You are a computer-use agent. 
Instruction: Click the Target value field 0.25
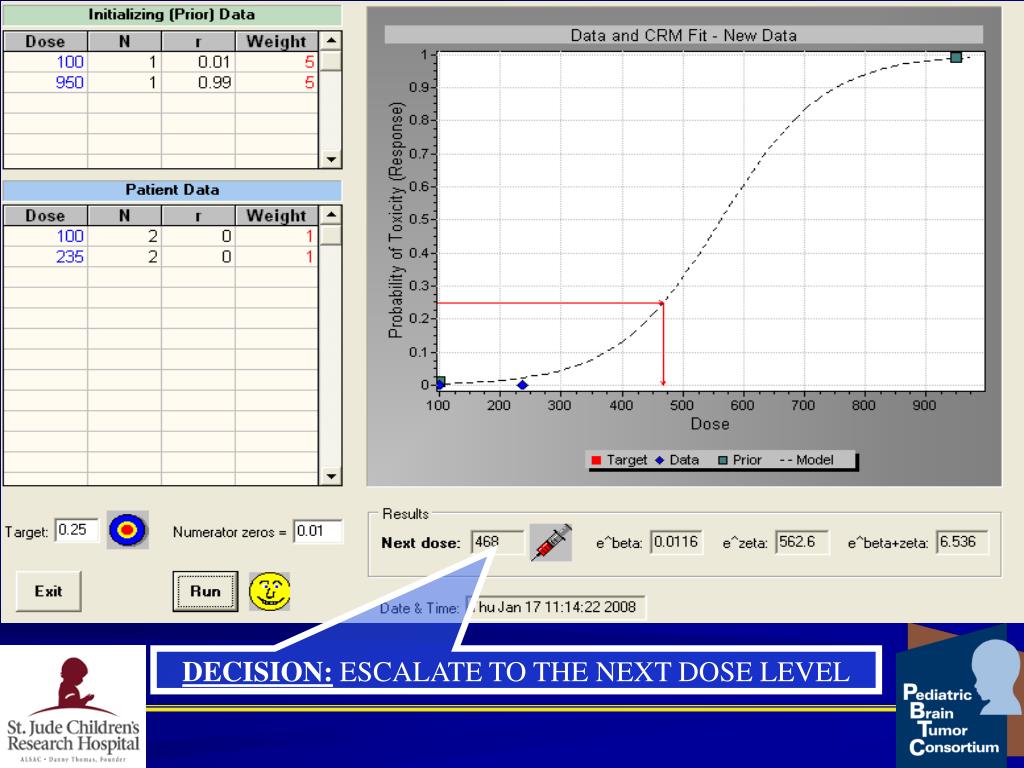77,530
